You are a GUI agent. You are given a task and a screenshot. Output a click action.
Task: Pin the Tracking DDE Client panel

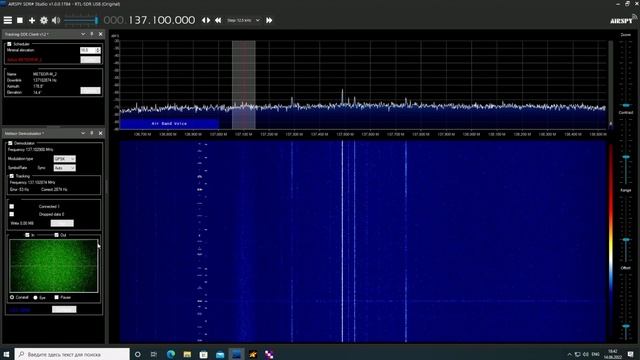[92, 34]
